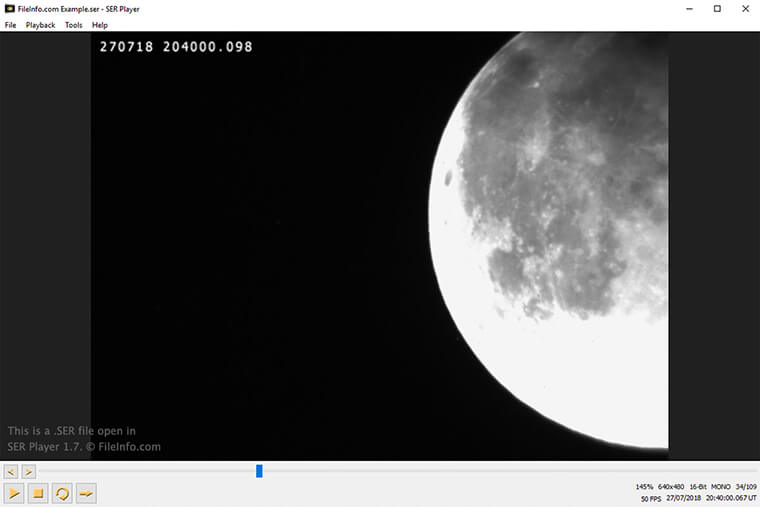760x507 pixels.
Task: Click the Play button
Action: coord(14,493)
